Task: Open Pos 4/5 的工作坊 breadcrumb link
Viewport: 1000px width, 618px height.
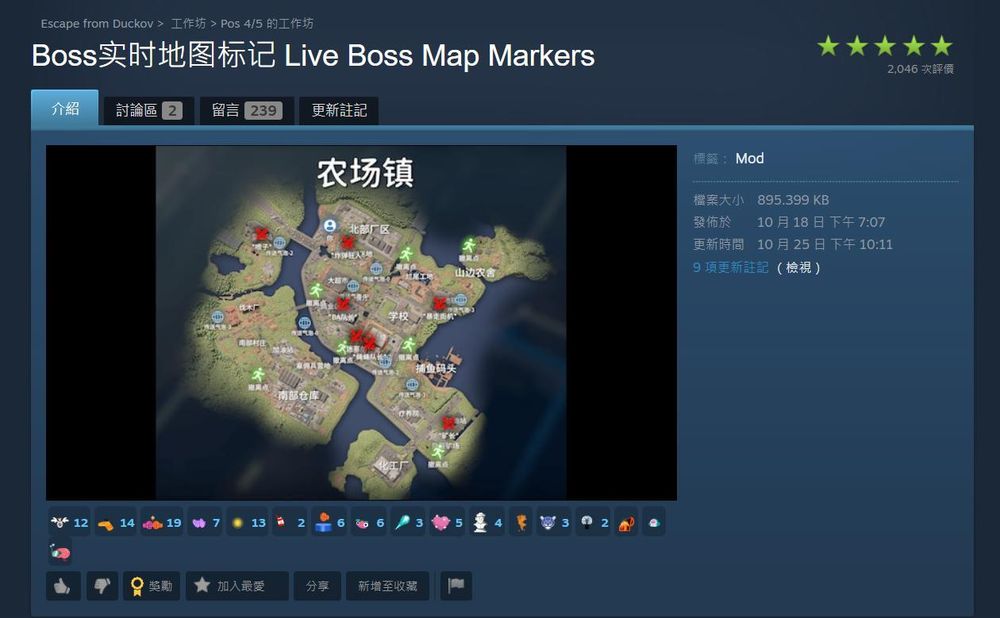Action: click(x=267, y=24)
